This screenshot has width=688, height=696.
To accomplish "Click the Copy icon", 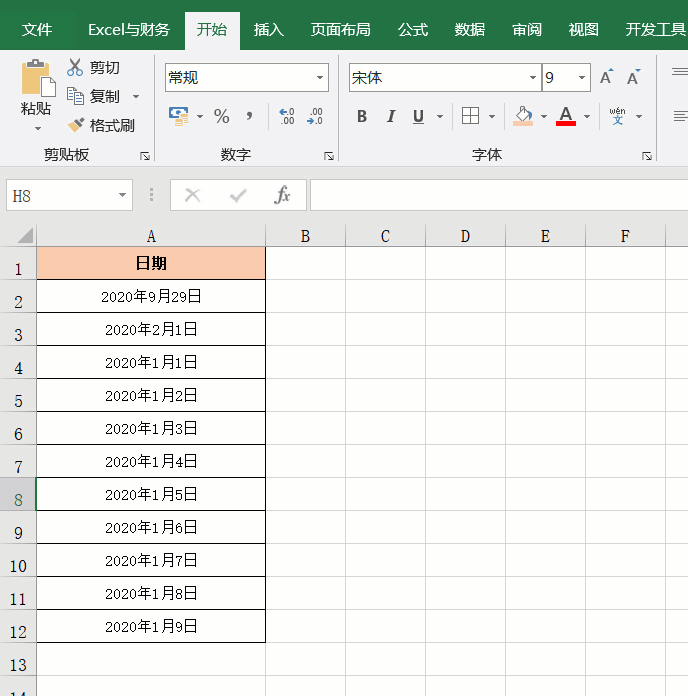I will pos(75,96).
